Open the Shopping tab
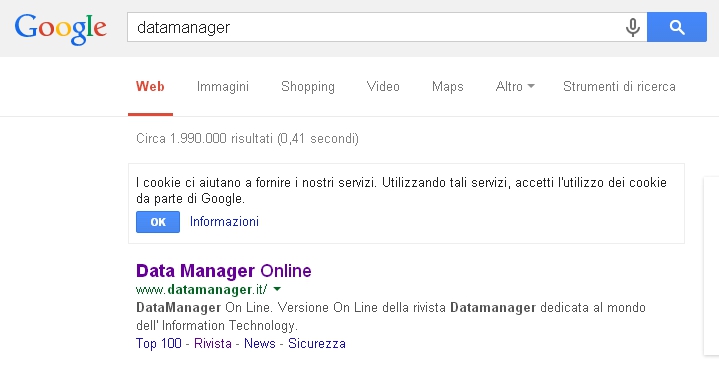719x371 pixels. pyautogui.click(x=308, y=87)
